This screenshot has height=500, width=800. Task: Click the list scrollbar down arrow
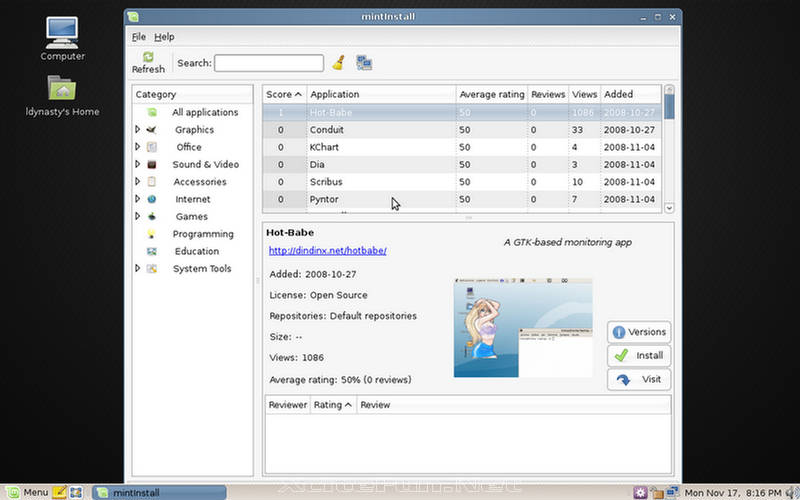tap(669, 207)
